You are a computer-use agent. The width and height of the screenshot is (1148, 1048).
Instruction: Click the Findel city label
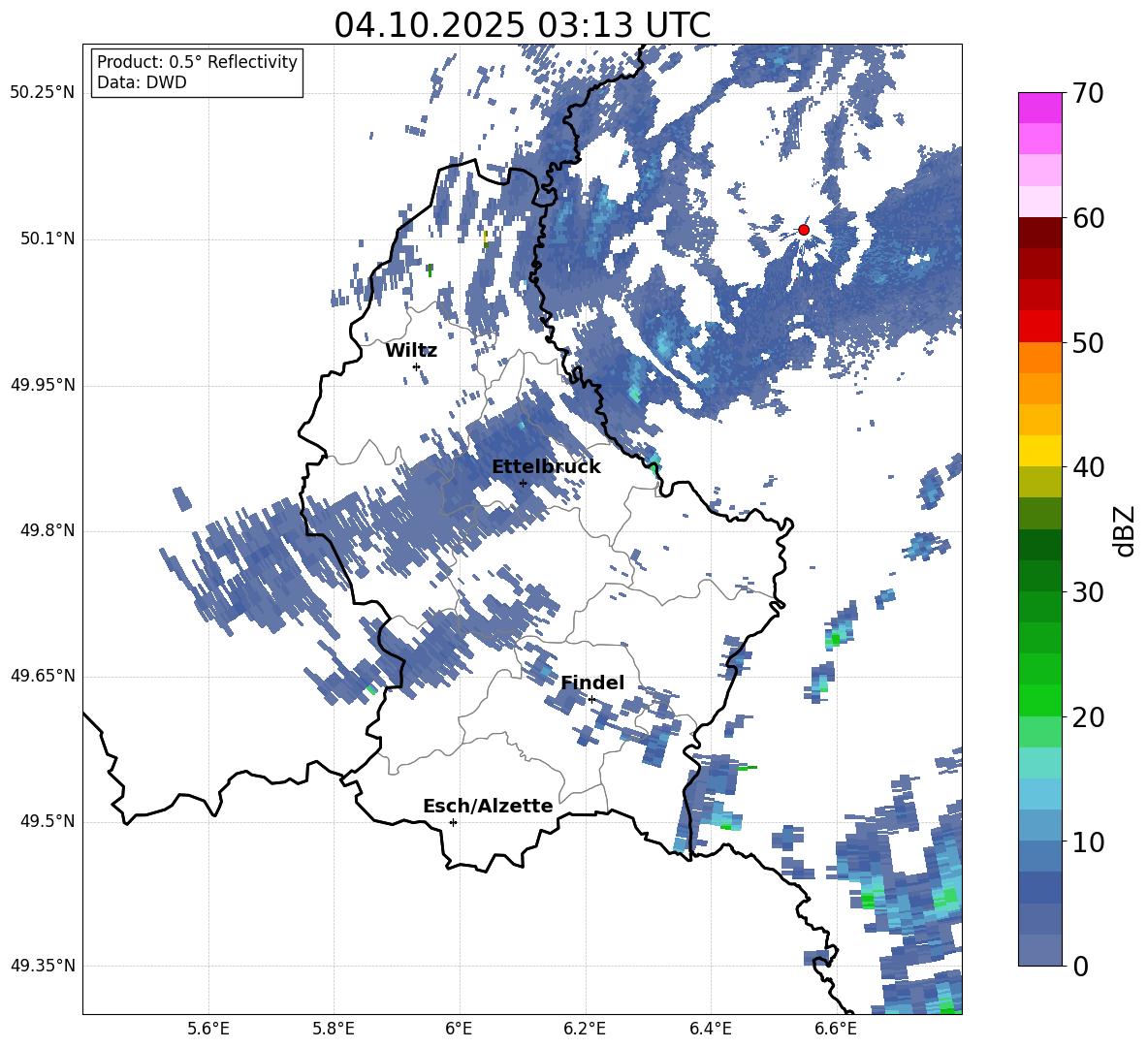592,683
